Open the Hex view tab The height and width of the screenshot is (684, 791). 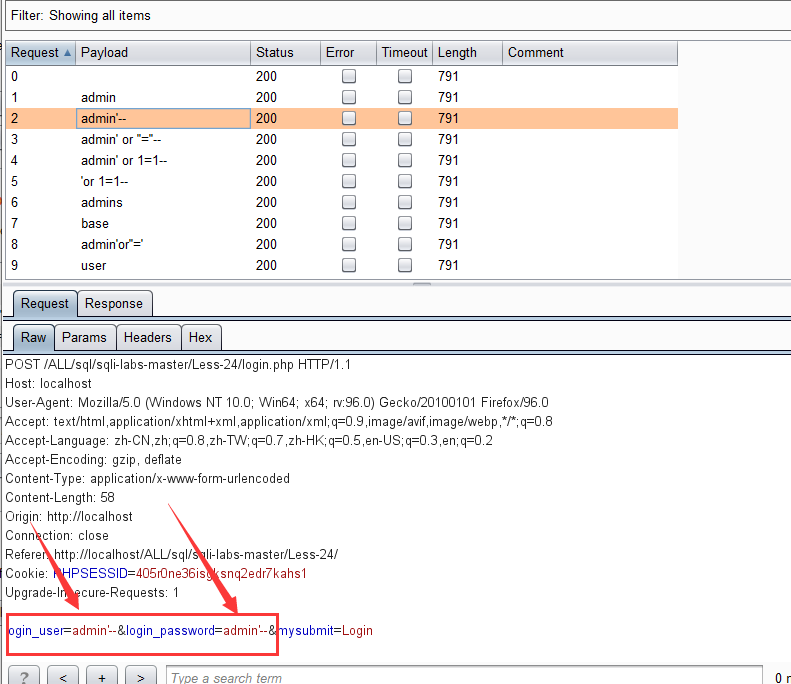pos(200,337)
